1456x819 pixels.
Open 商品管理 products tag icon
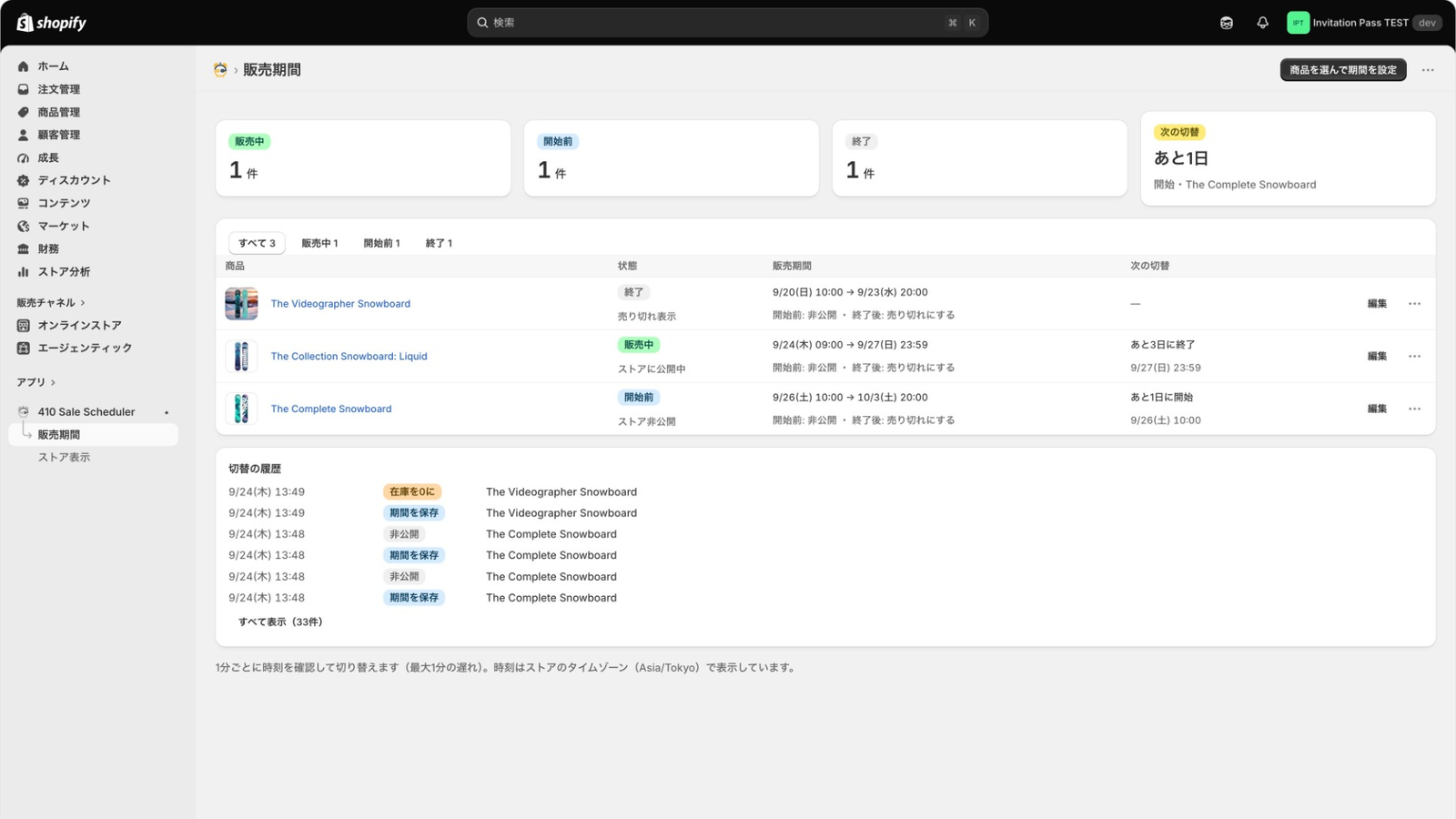[x=24, y=112]
